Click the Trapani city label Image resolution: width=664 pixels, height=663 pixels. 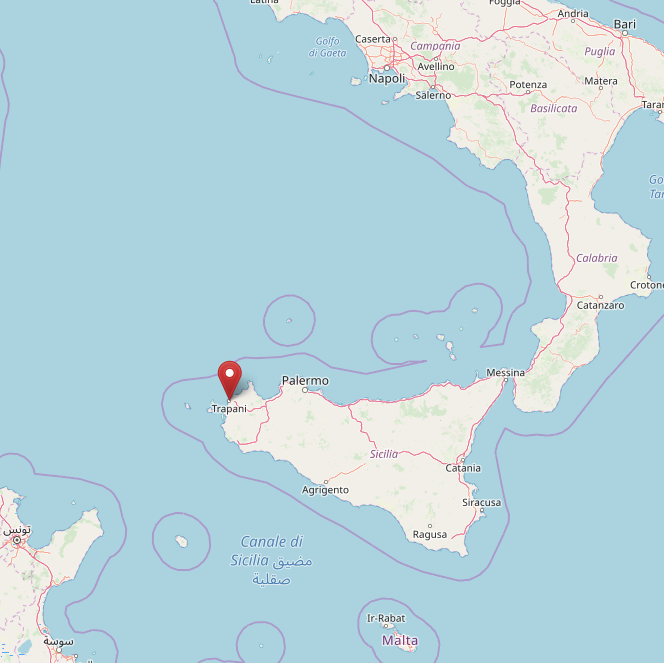pyautogui.click(x=229, y=409)
